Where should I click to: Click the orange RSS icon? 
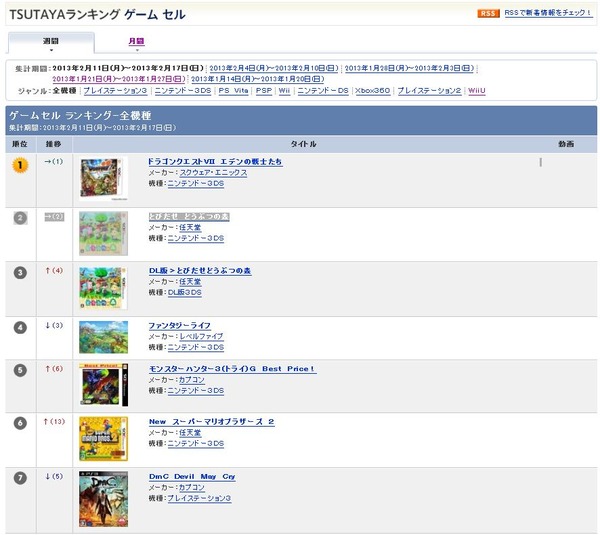point(488,13)
